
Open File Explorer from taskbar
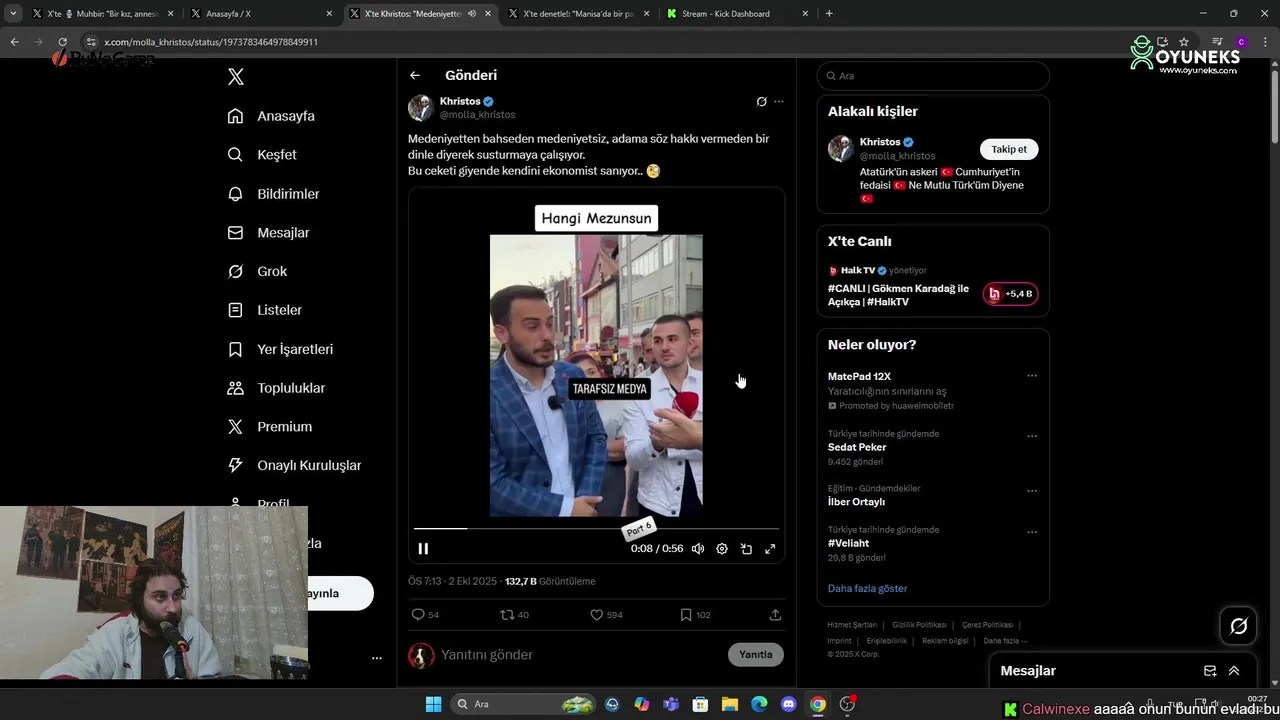(730, 704)
